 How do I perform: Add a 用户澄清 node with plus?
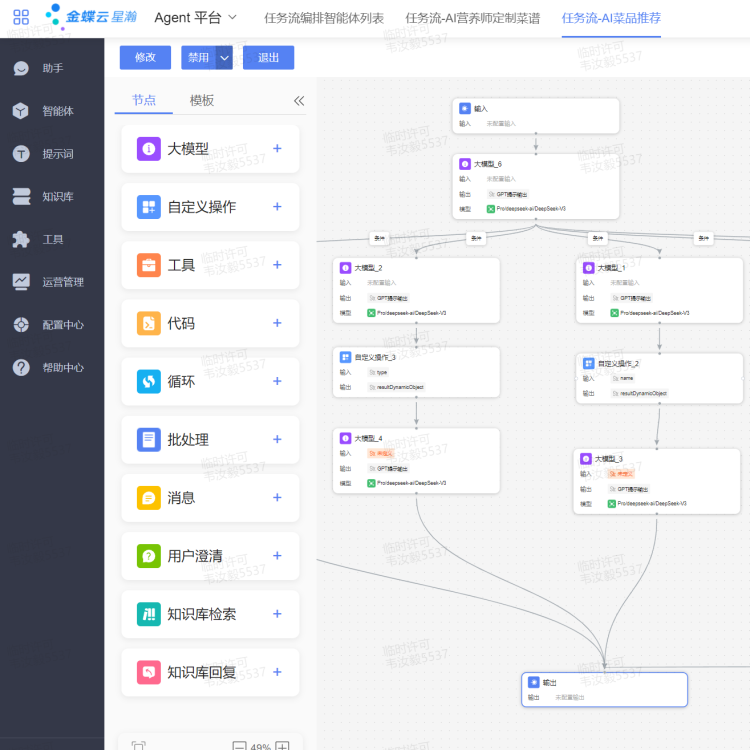coord(277,556)
